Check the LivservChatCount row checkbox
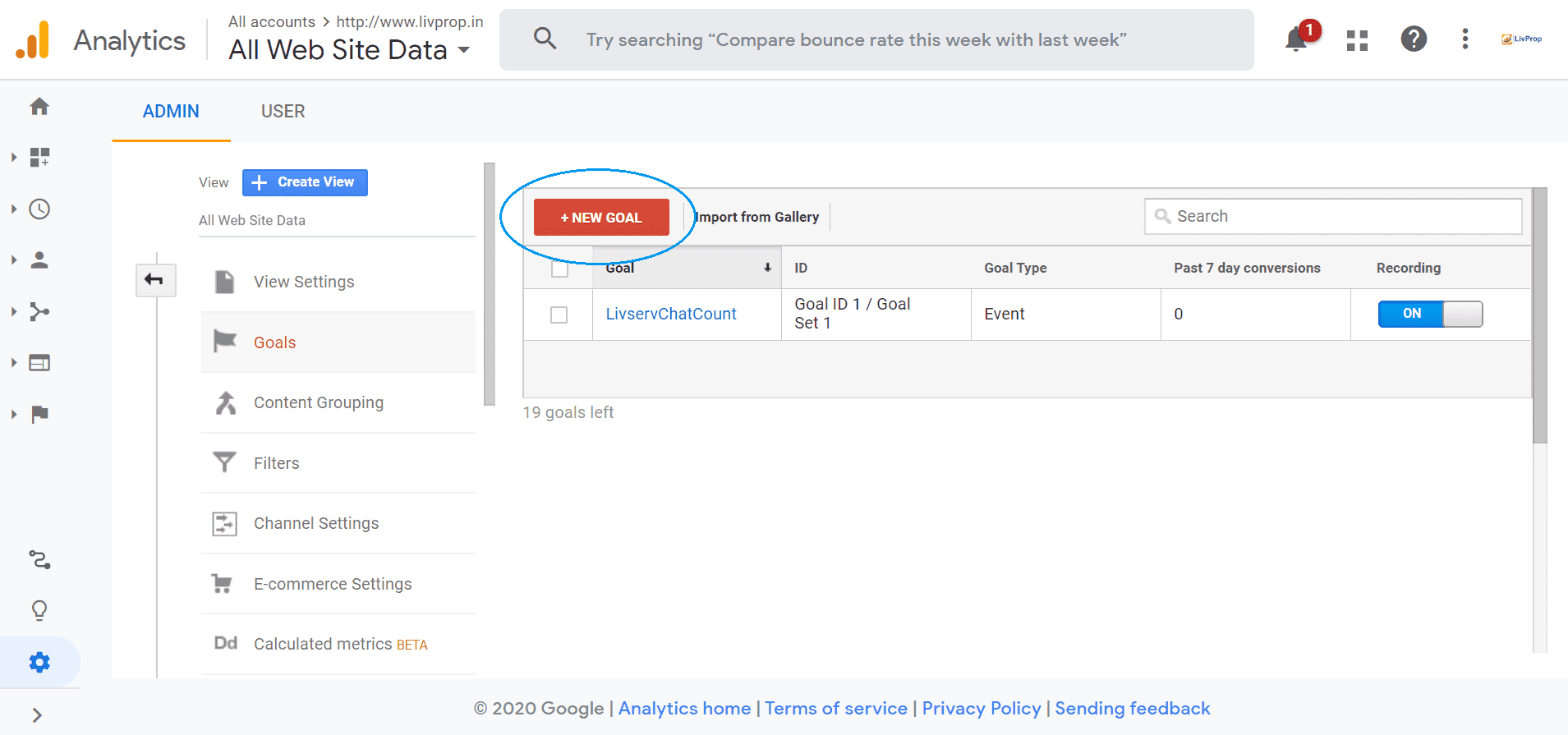Viewport: 1568px width, 735px height. (559, 315)
